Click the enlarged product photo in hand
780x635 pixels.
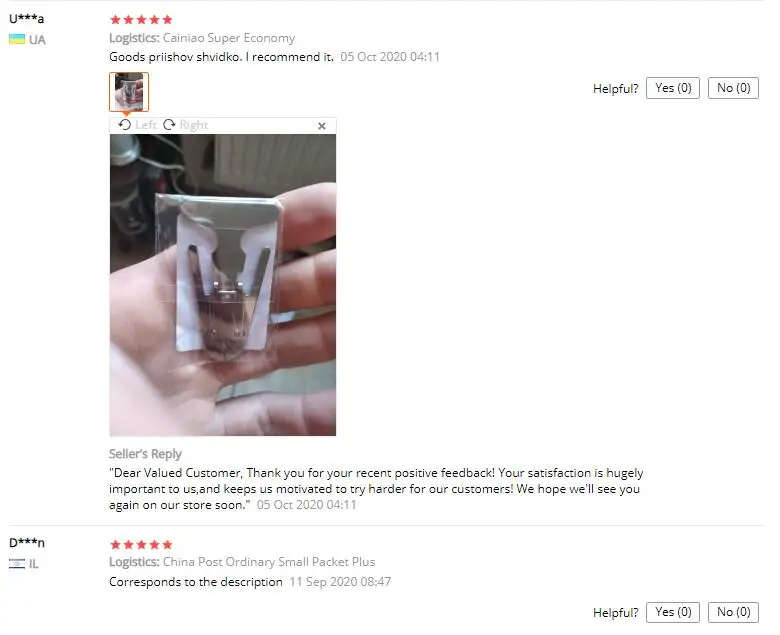click(x=223, y=285)
